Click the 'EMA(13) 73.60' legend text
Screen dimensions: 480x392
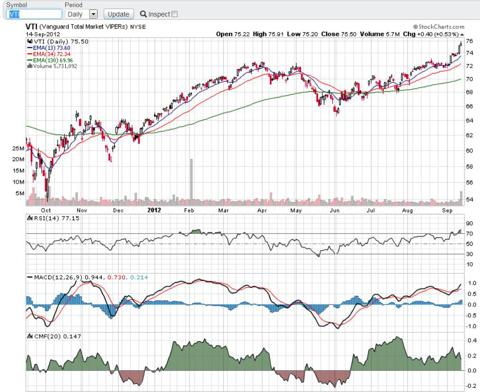[x=51, y=48]
